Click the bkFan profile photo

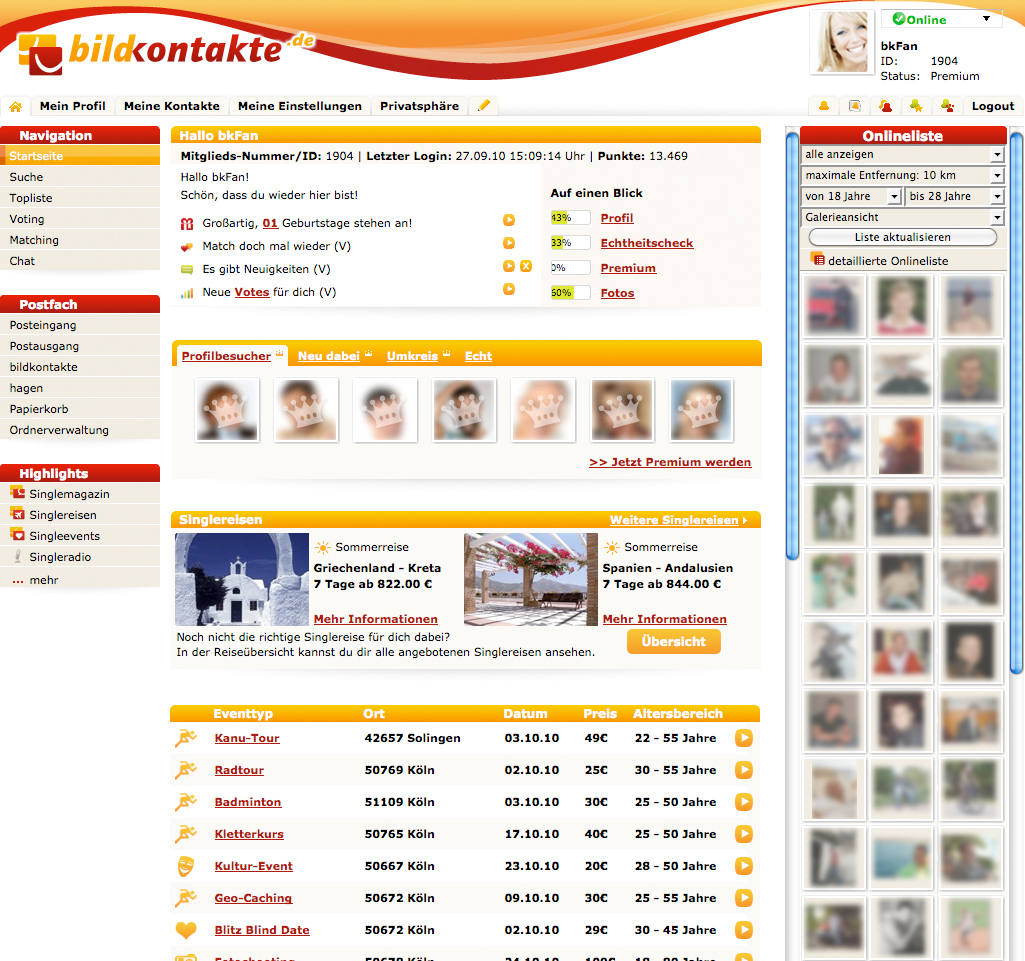pyautogui.click(x=843, y=42)
